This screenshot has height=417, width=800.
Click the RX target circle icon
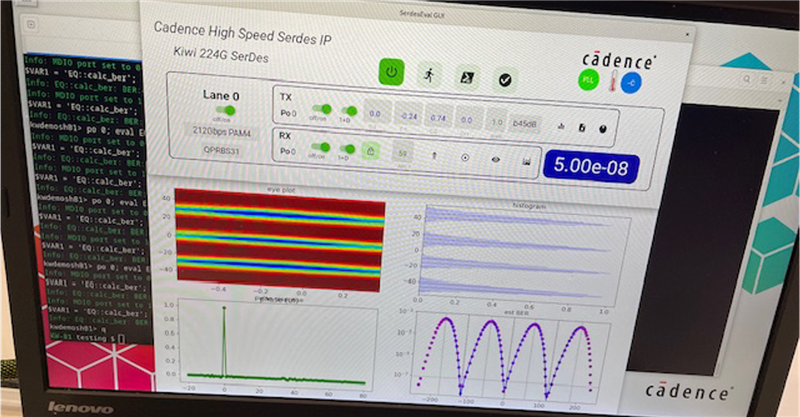(x=464, y=156)
